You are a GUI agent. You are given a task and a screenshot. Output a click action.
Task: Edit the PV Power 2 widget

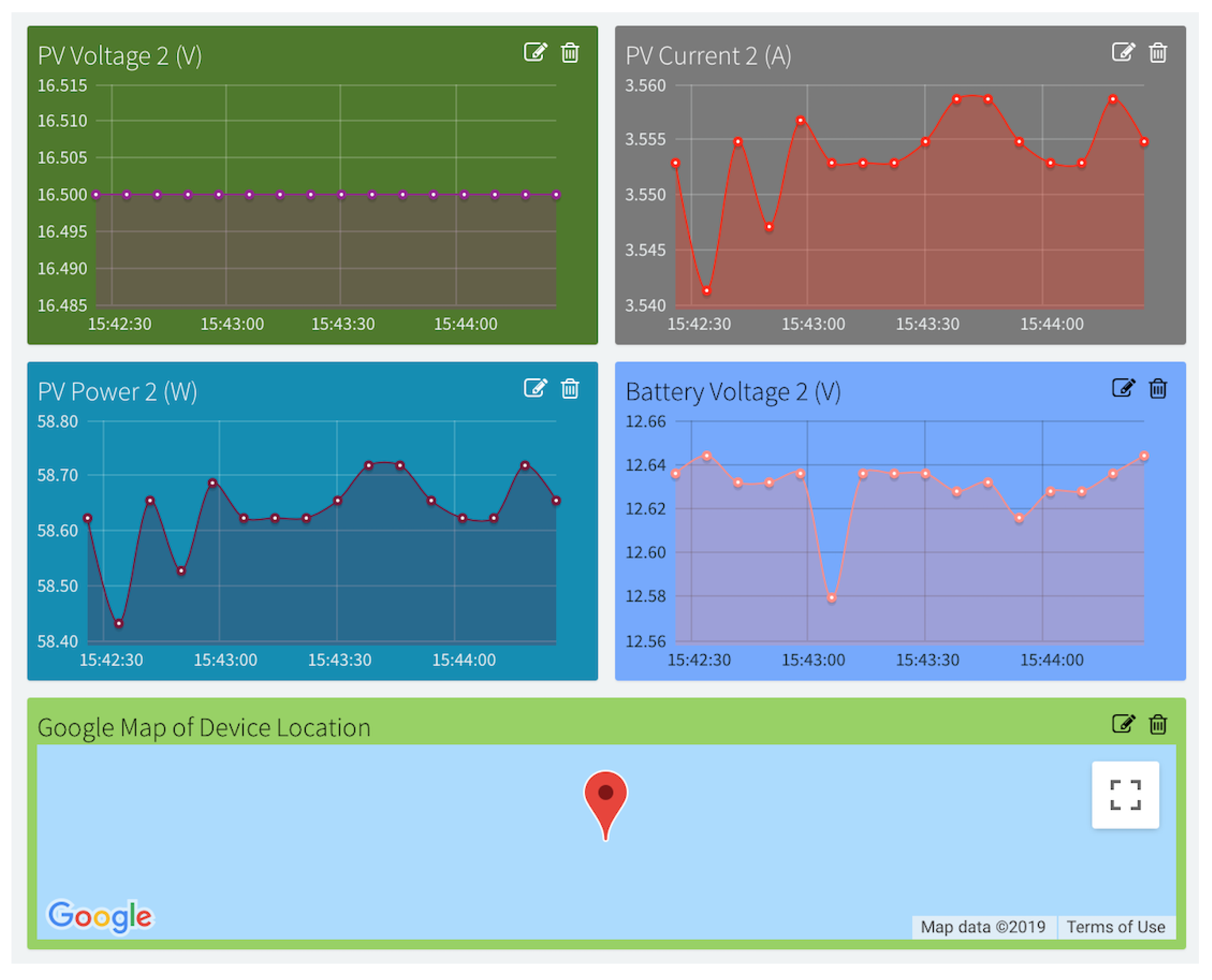coord(534,388)
